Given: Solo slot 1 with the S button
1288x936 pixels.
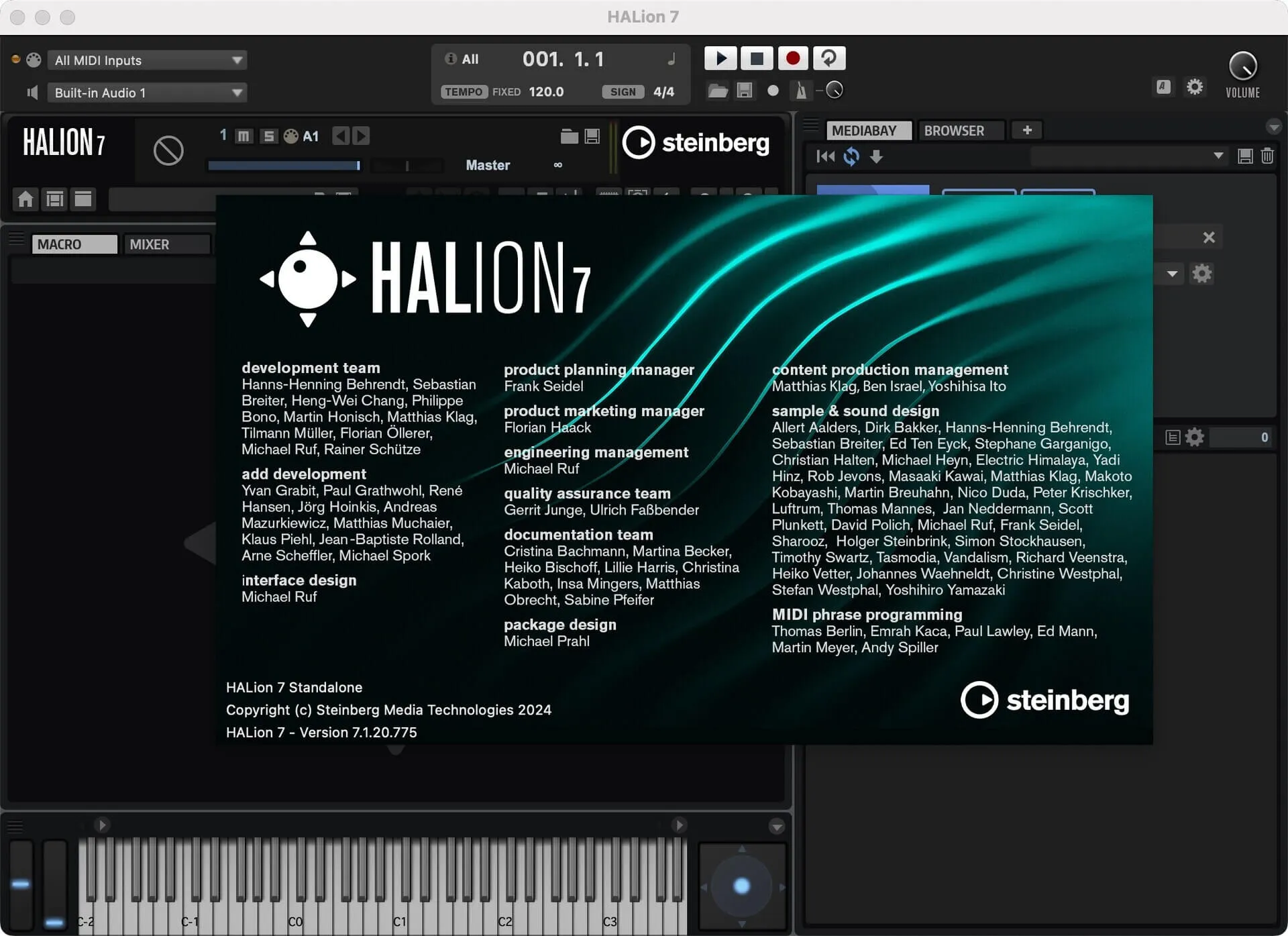Looking at the screenshot, I should pyautogui.click(x=268, y=136).
